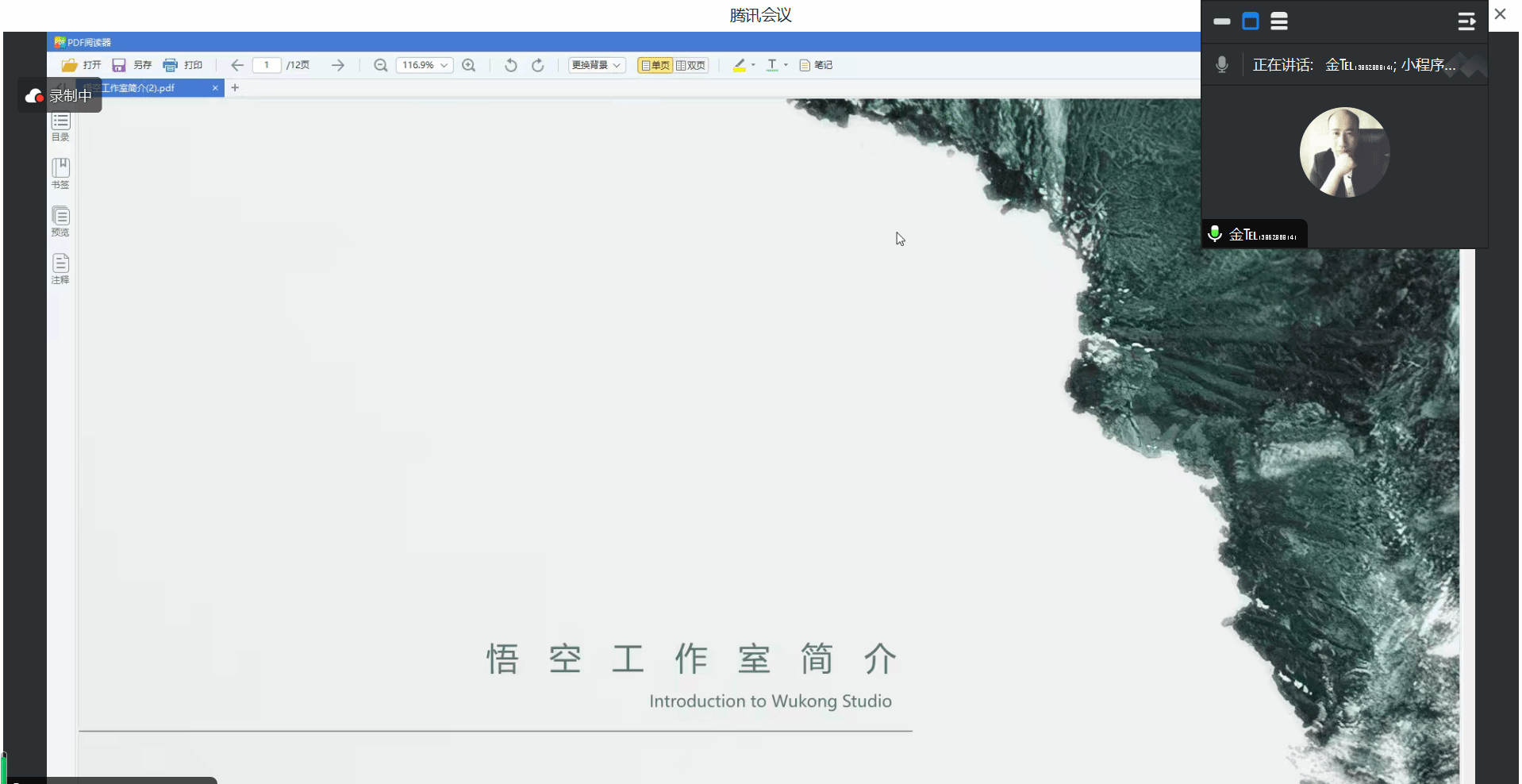The width and height of the screenshot is (1522, 784).
Task: Select the speaker view layout in video panel
Action: pyautogui.click(x=1251, y=21)
